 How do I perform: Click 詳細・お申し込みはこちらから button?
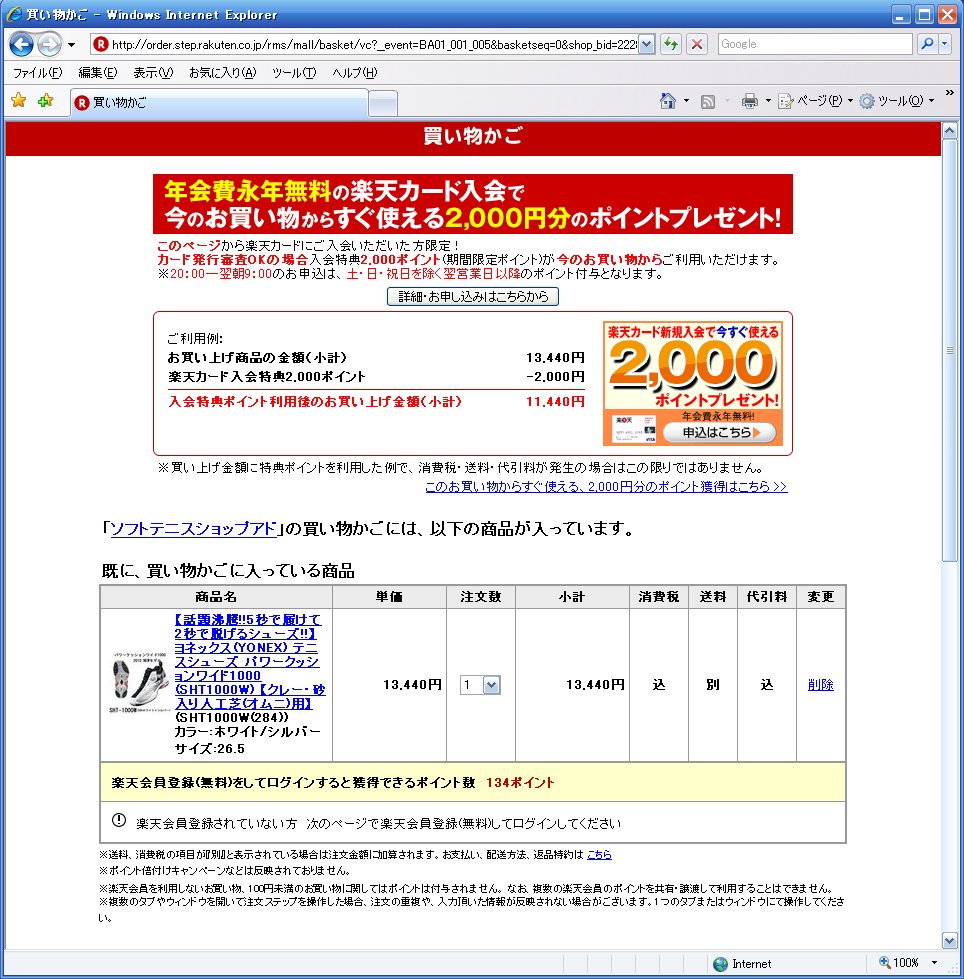tap(473, 296)
